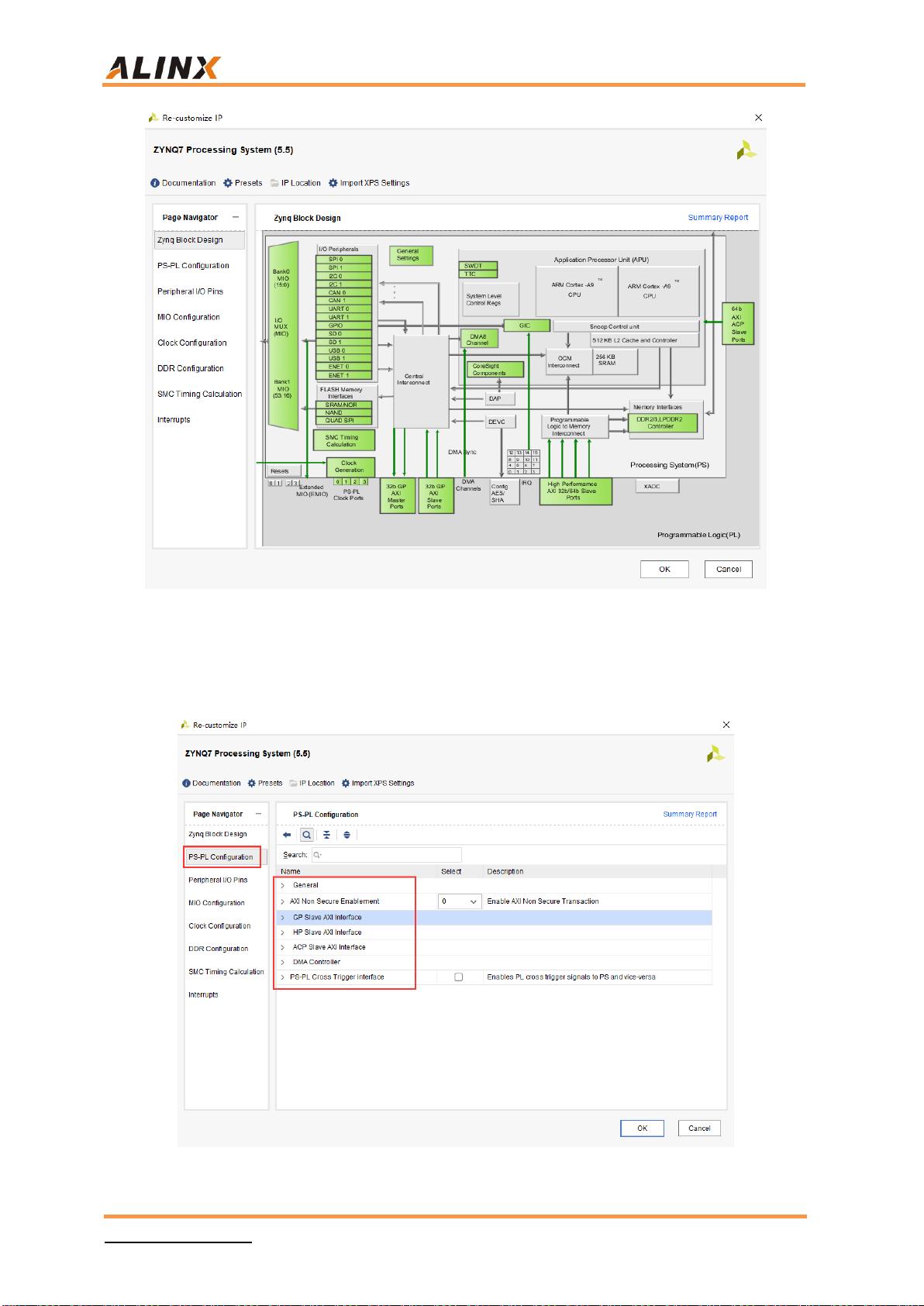Expand the DMA Controller tree row

pyautogui.click(x=283, y=962)
